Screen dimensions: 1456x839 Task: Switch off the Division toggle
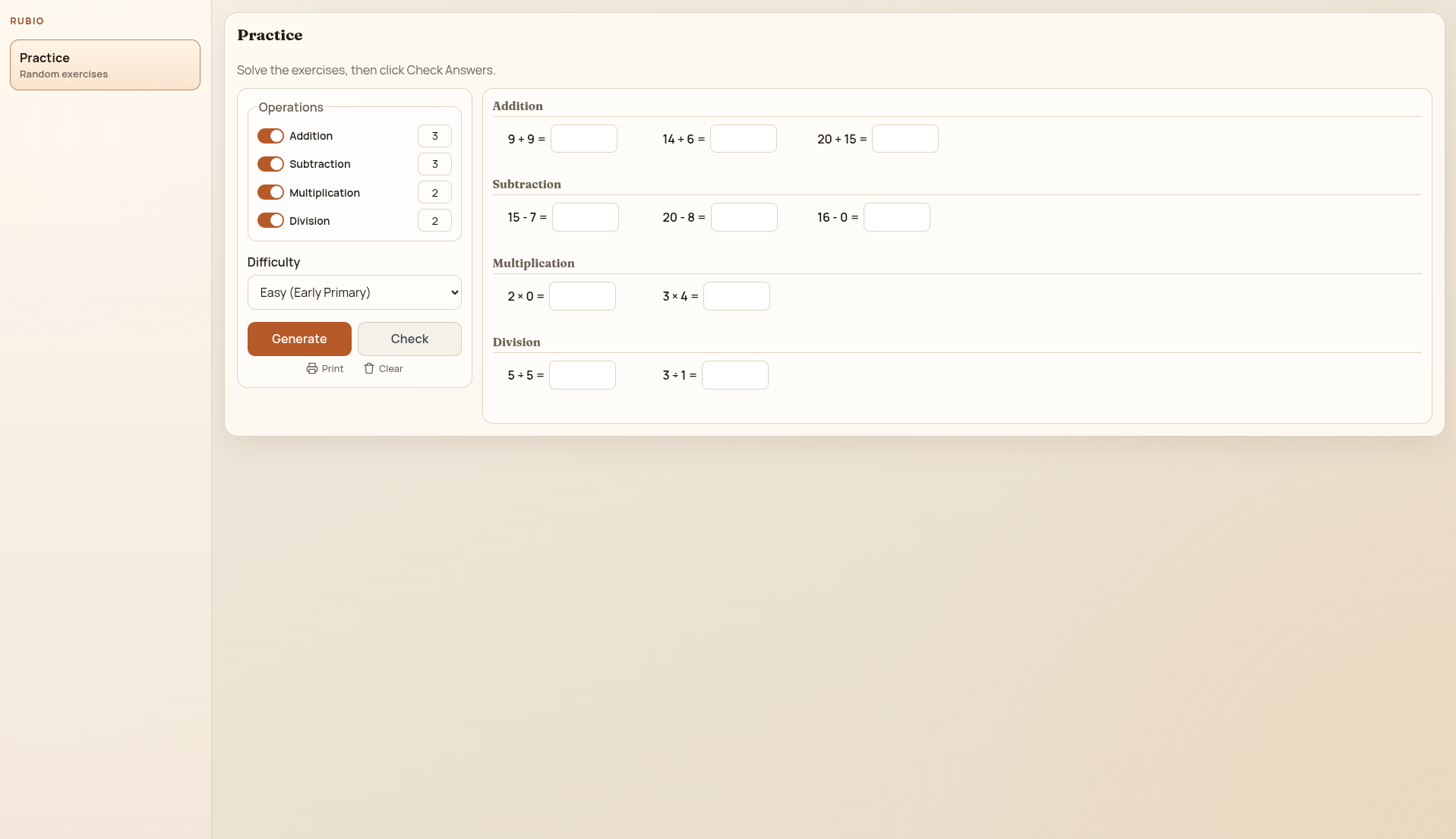click(270, 220)
